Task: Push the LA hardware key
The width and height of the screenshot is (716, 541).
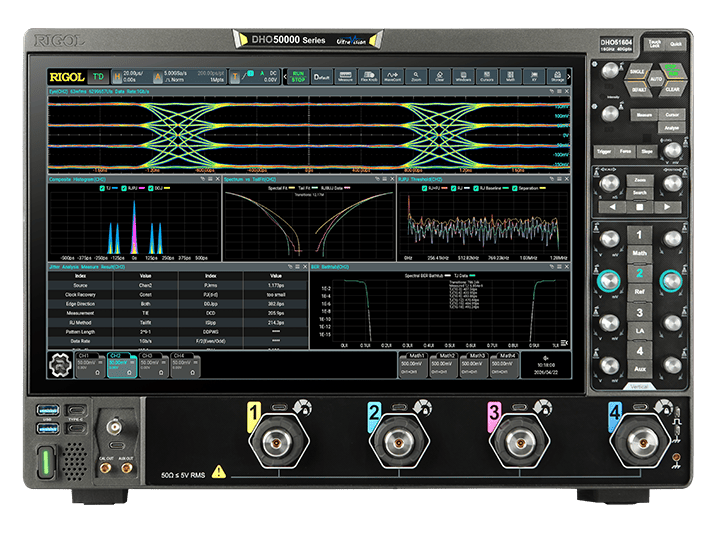Action: (639, 331)
